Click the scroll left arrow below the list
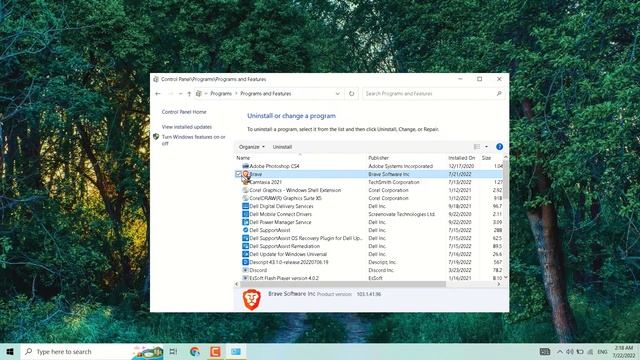 point(237,284)
